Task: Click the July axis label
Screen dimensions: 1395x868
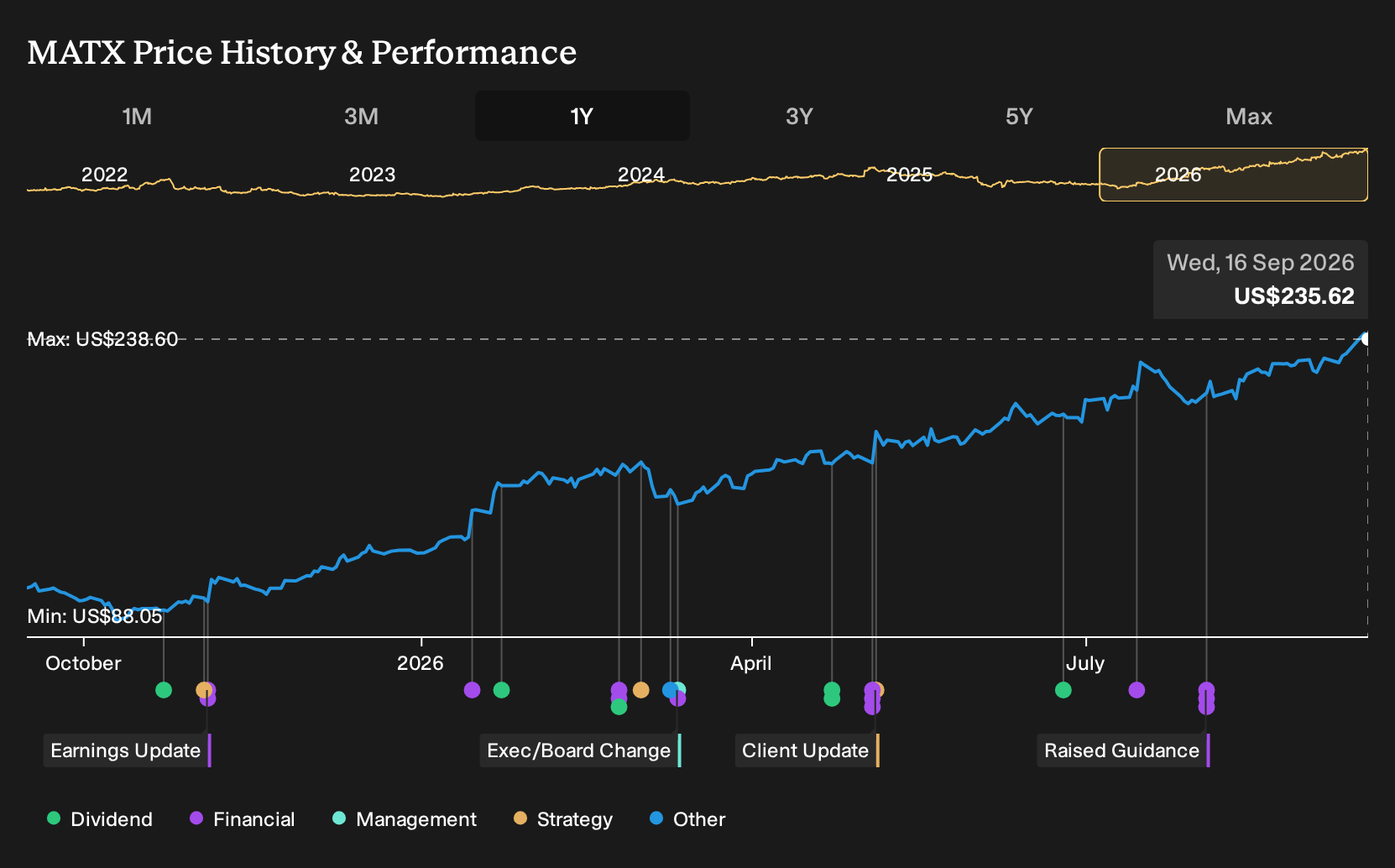Action: (x=1085, y=663)
